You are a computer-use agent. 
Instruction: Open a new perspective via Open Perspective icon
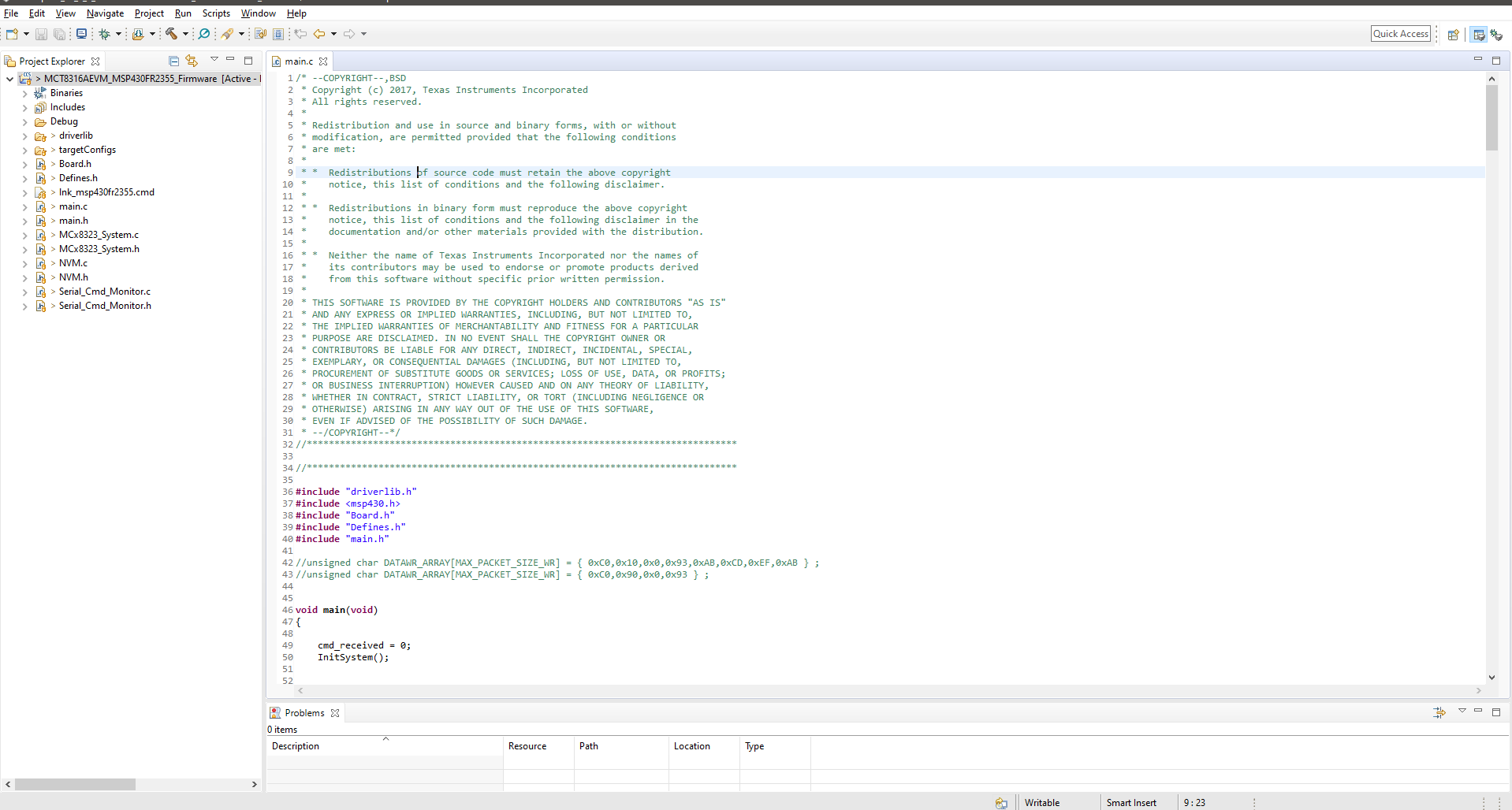coord(1454,35)
